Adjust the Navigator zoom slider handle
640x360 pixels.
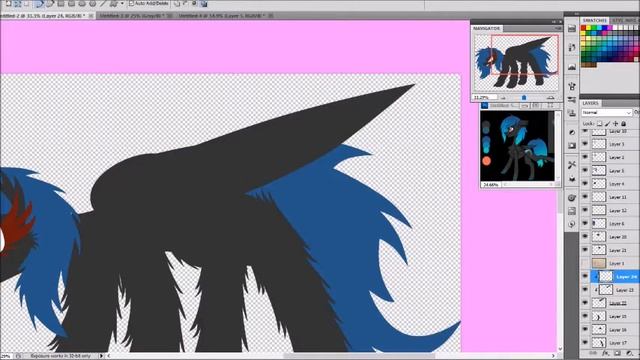tap(524, 98)
